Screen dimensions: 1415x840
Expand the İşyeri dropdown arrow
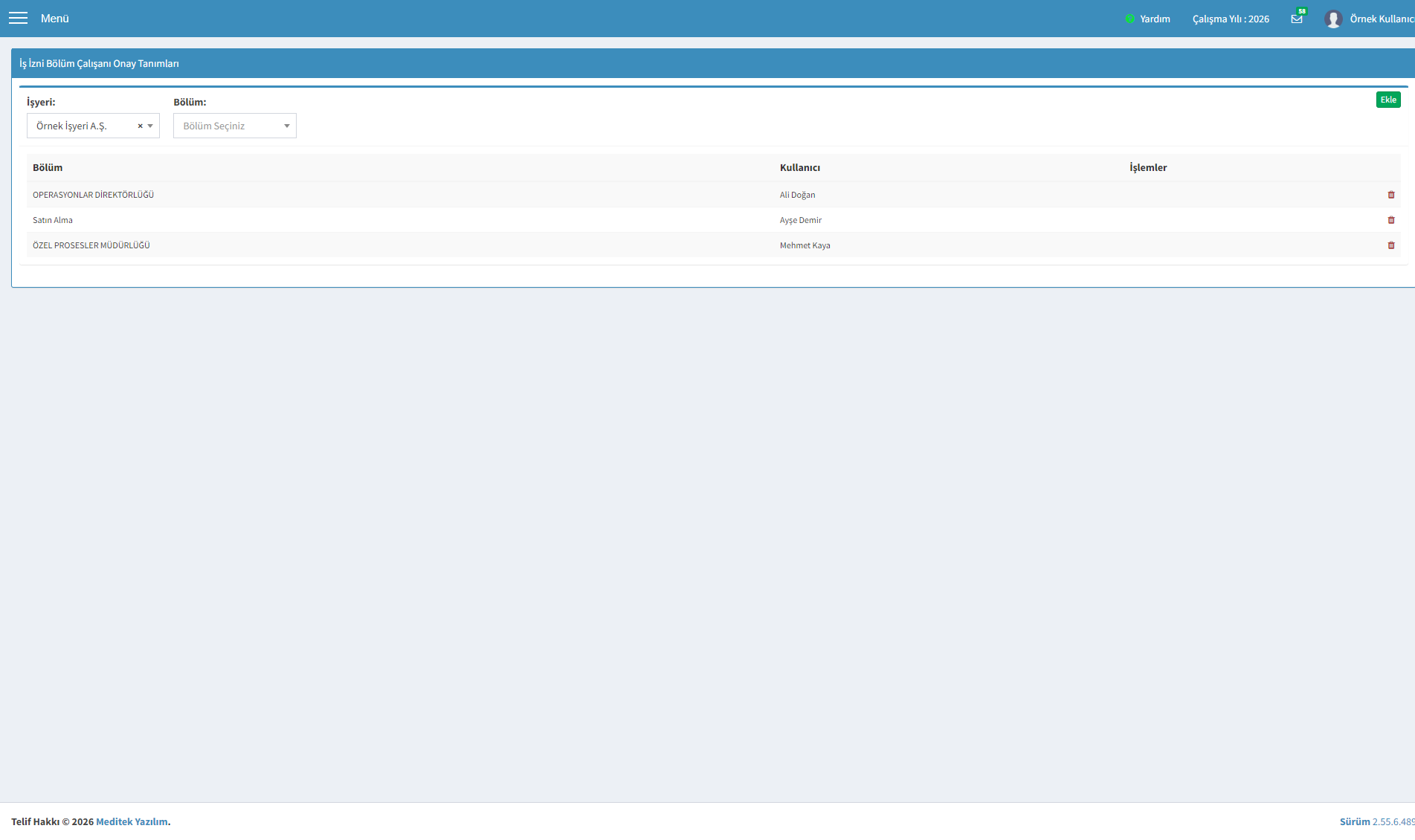(150, 126)
